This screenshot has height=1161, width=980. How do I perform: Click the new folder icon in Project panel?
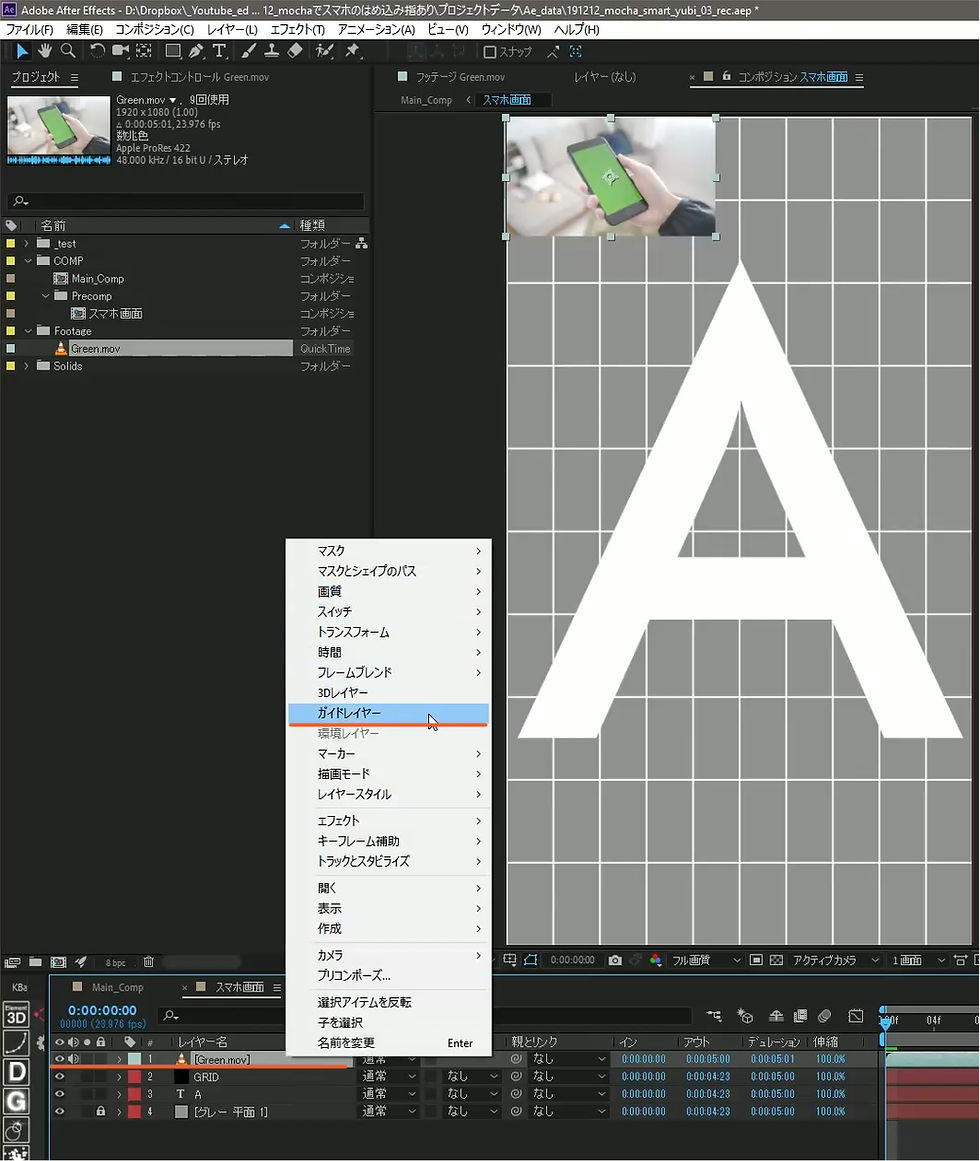35,962
